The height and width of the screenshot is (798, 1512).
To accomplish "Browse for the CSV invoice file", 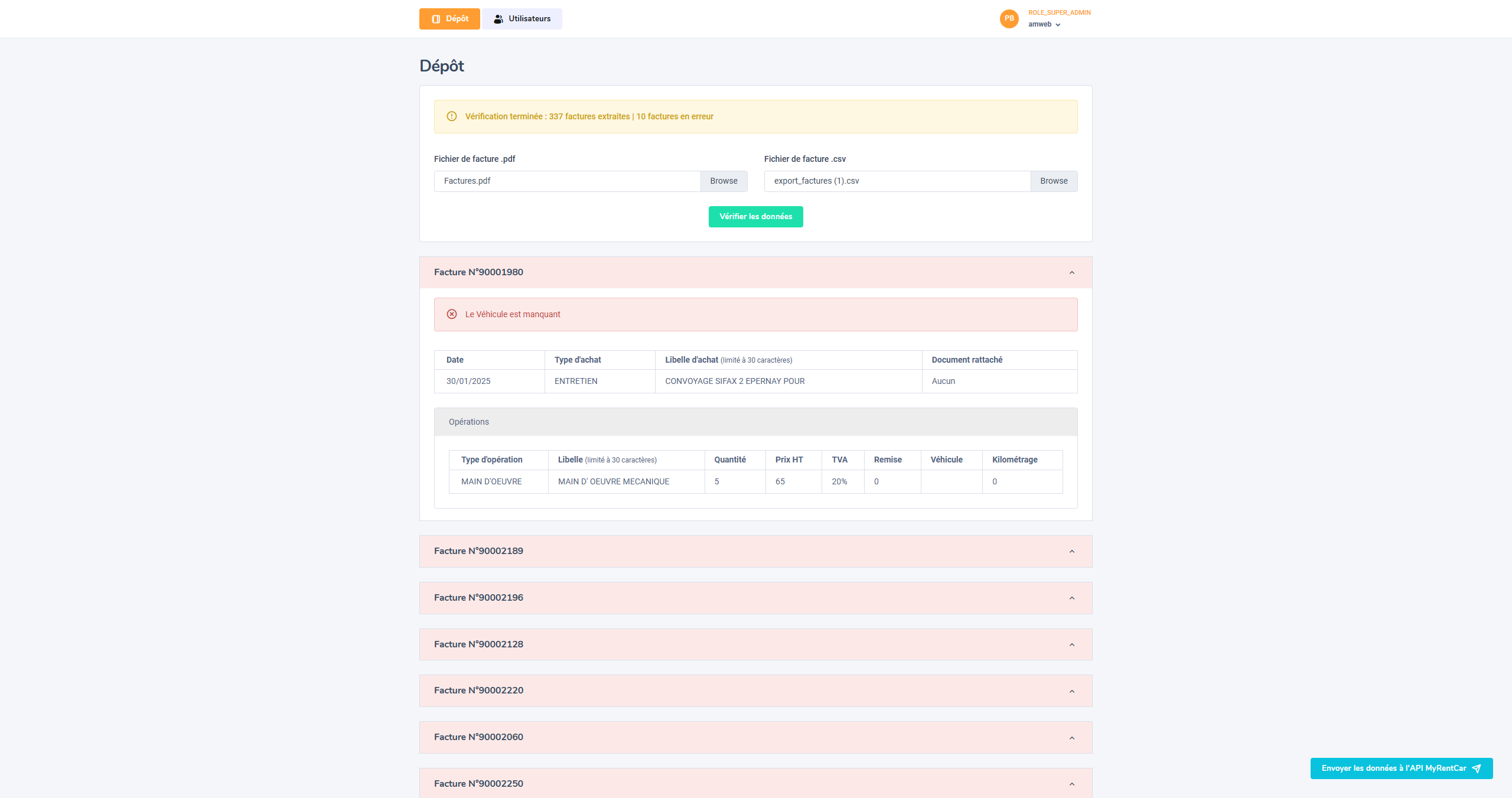I will 1054,181.
